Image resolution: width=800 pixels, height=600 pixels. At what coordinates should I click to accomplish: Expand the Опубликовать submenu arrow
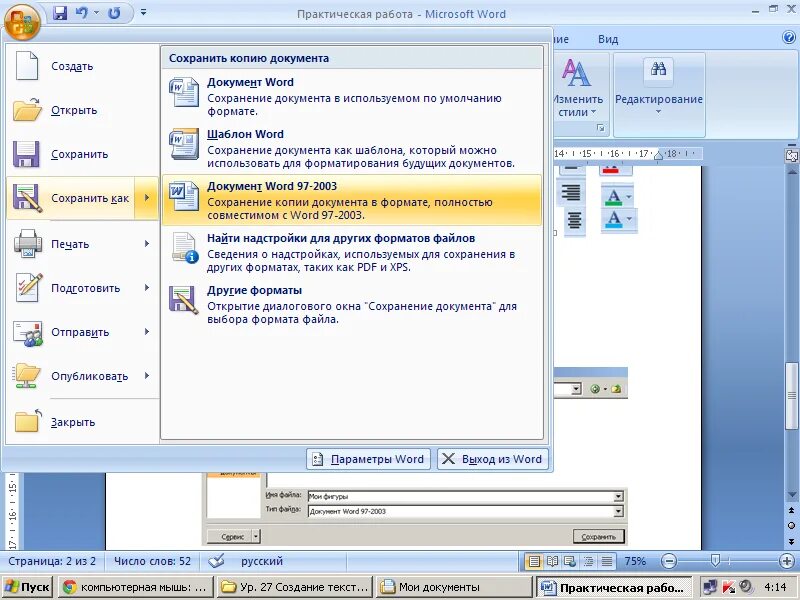click(x=147, y=376)
